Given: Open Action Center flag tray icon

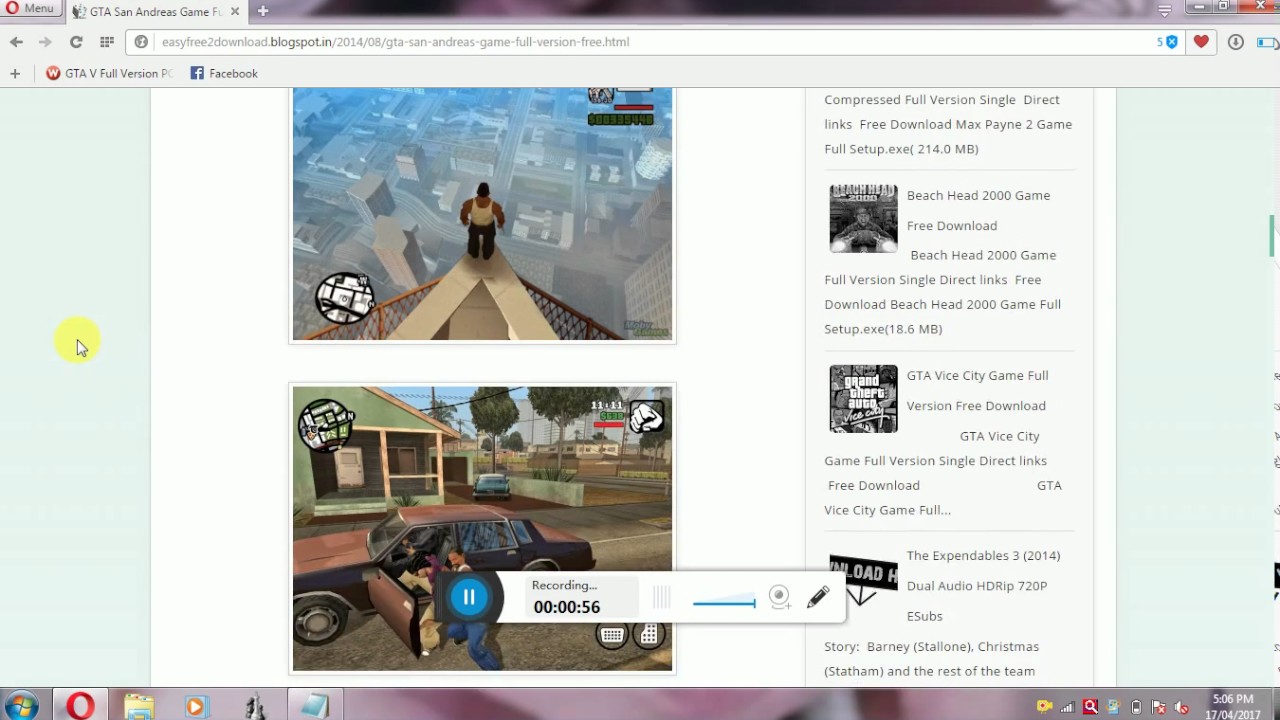Looking at the screenshot, I should [1159, 707].
